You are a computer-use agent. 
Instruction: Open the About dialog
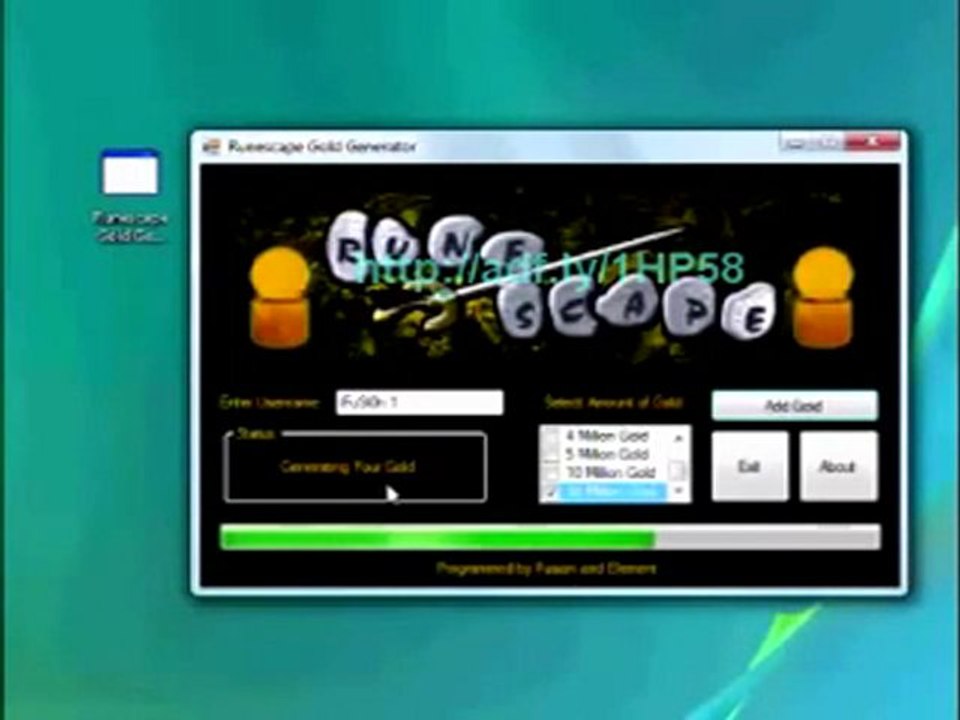[838, 467]
